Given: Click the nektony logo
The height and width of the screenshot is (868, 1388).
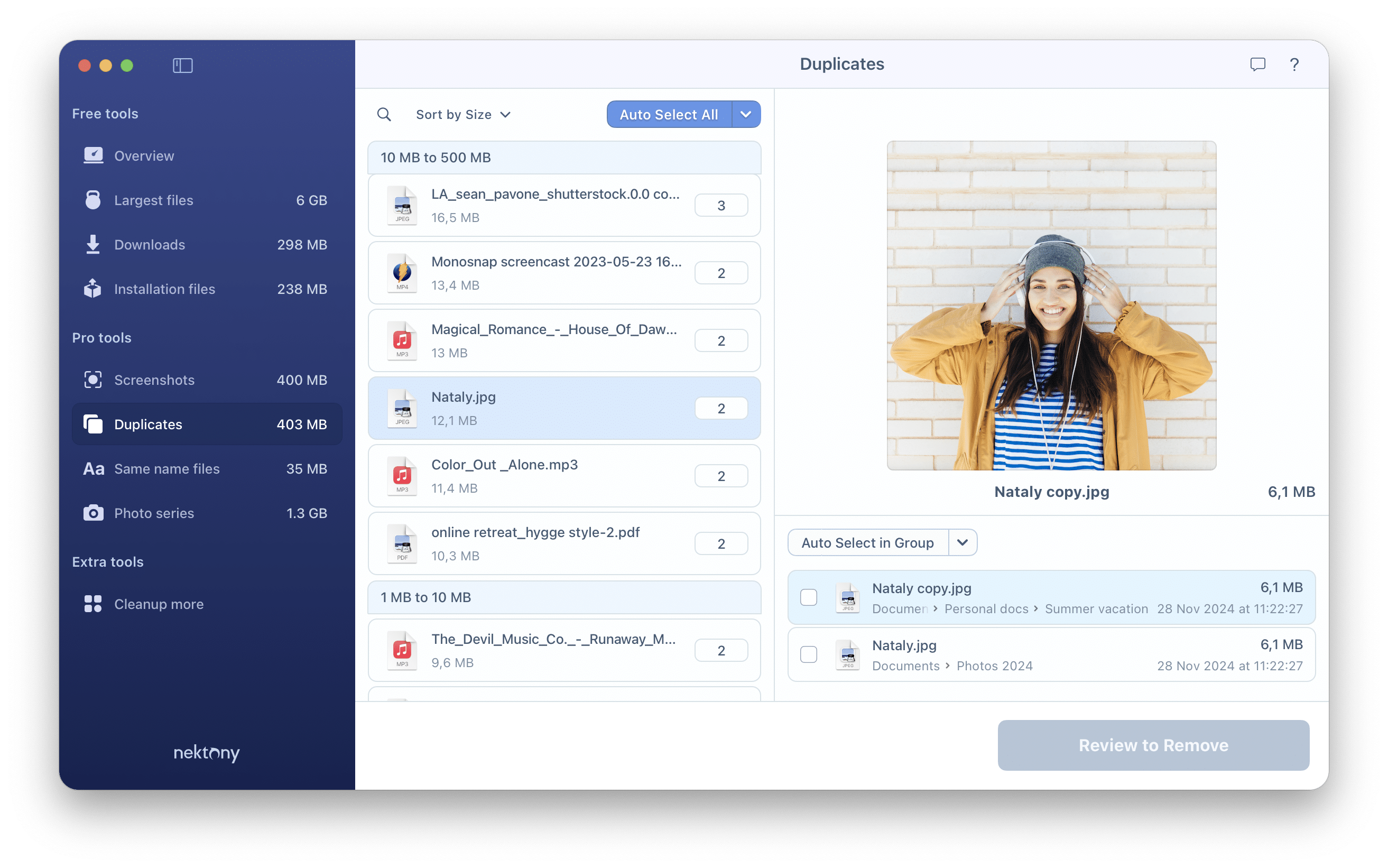Looking at the screenshot, I should [x=207, y=753].
